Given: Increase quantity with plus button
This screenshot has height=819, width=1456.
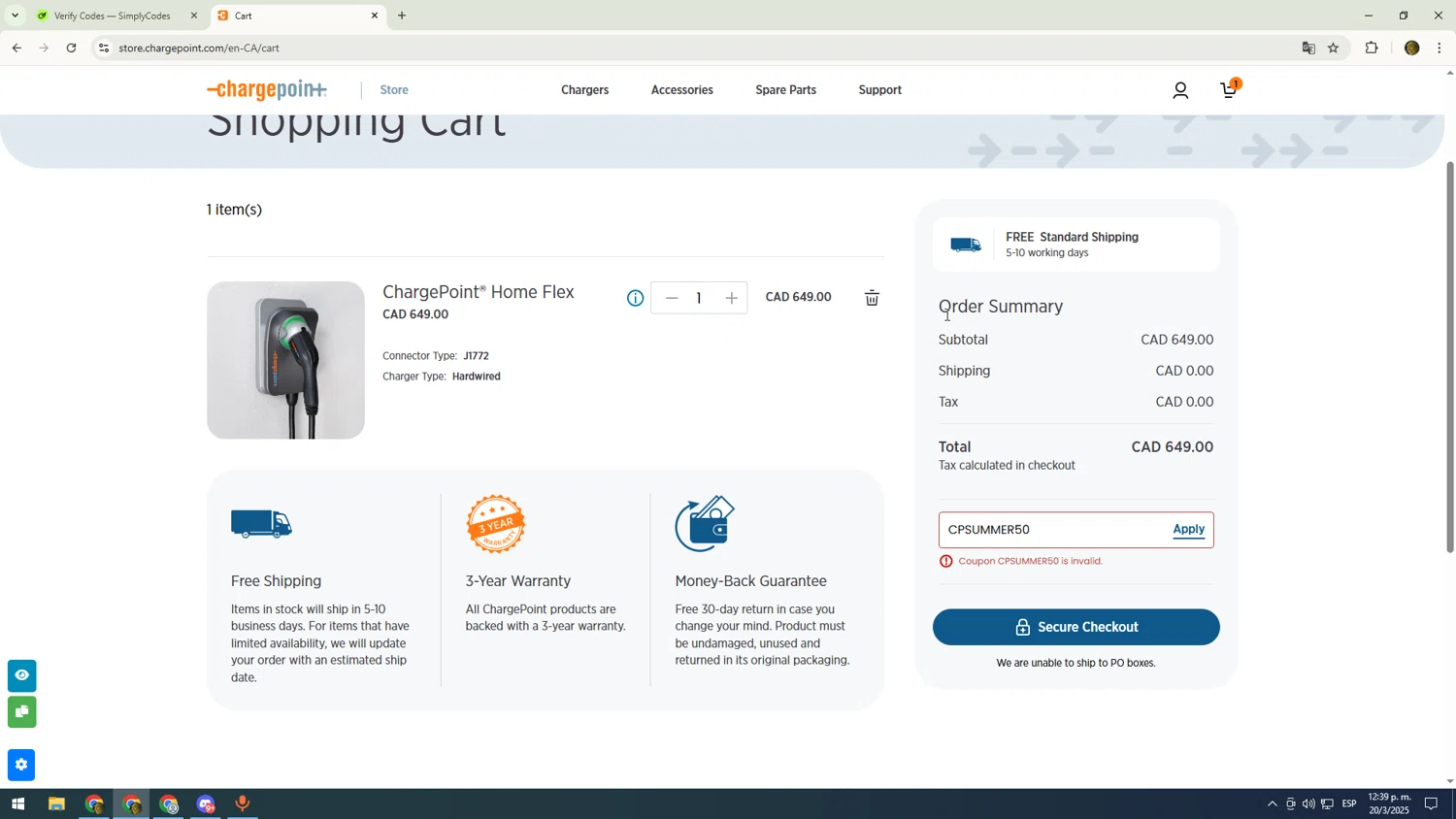Looking at the screenshot, I should click(731, 298).
